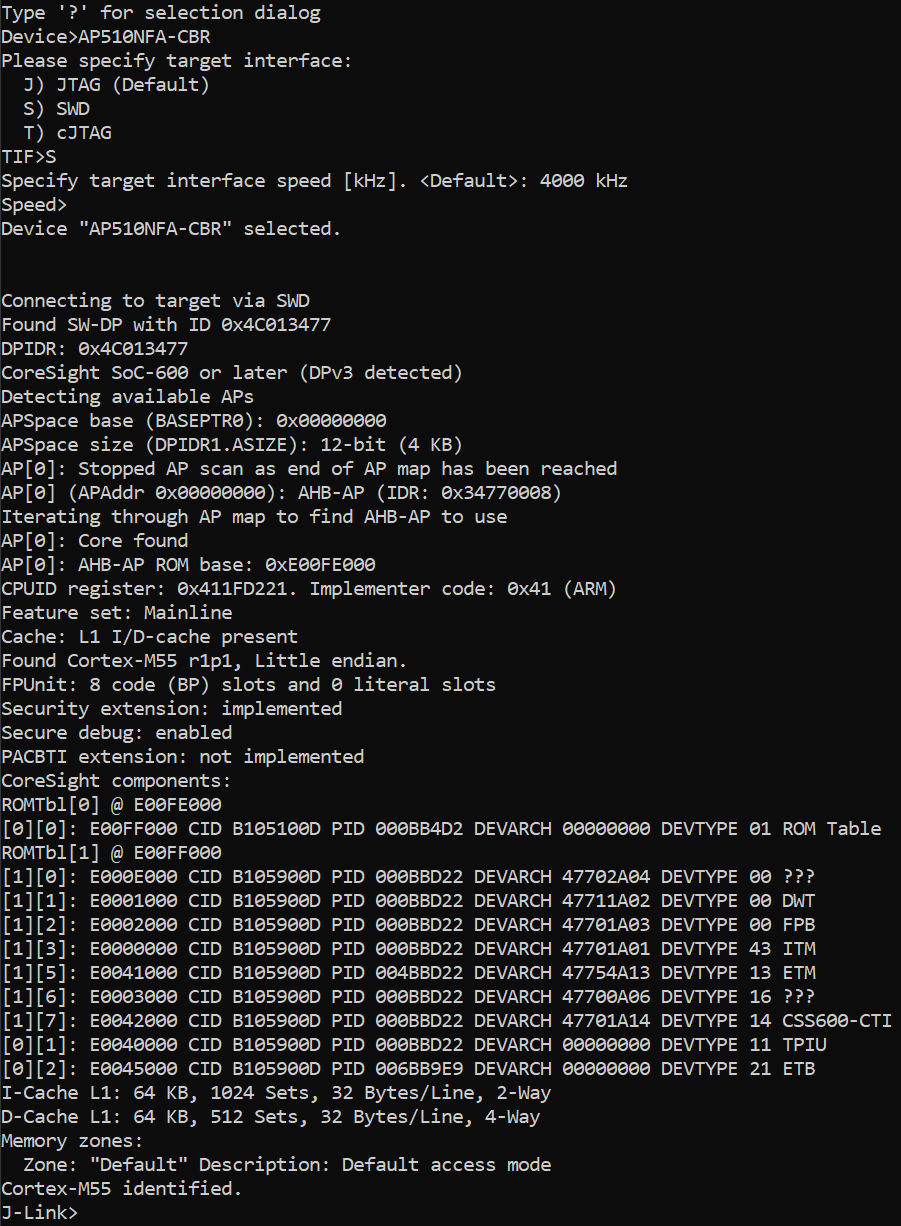Image resolution: width=901 pixels, height=1226 pixels.
Task: Click the DPIDR value 0x4C013477 line
Action: click(94, 349)
